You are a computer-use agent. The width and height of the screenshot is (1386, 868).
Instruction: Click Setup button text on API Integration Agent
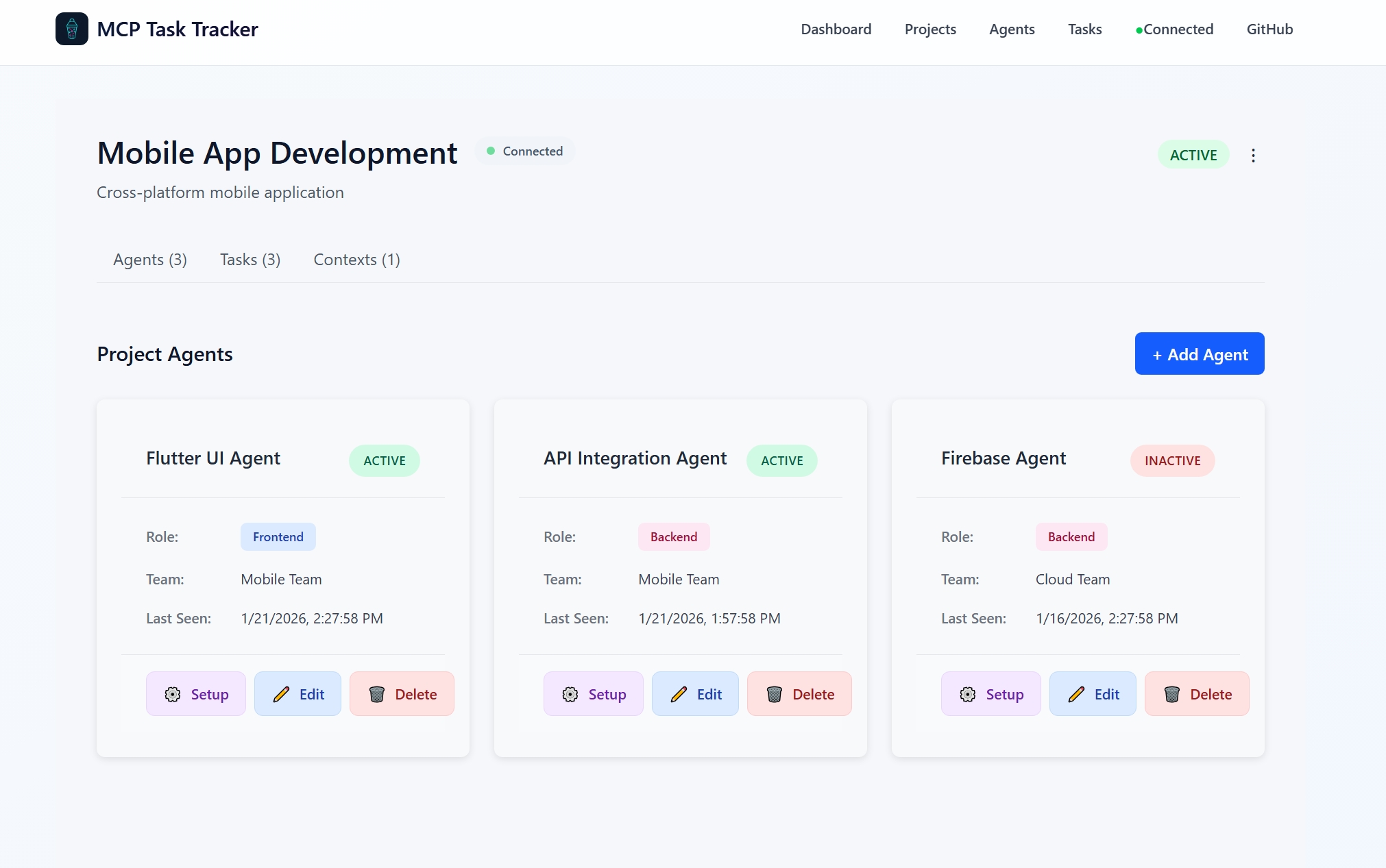[607, 694]
